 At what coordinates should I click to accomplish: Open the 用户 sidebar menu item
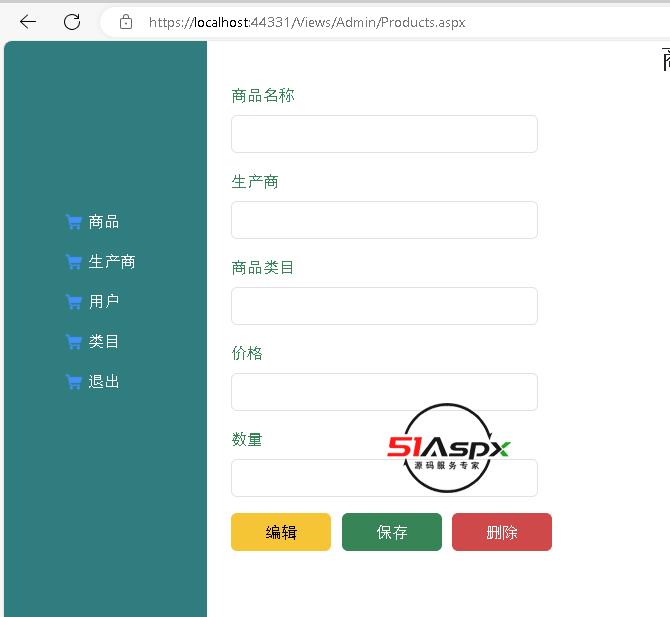[x=104, y=302]
